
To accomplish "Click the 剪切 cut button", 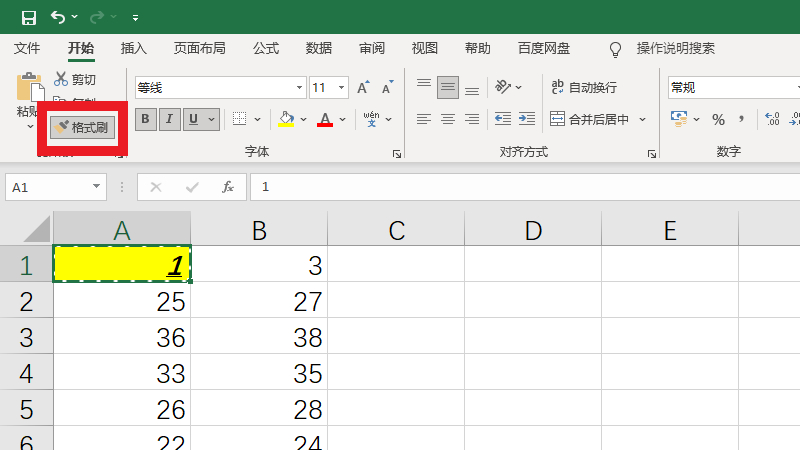I will tap(76, 79).
